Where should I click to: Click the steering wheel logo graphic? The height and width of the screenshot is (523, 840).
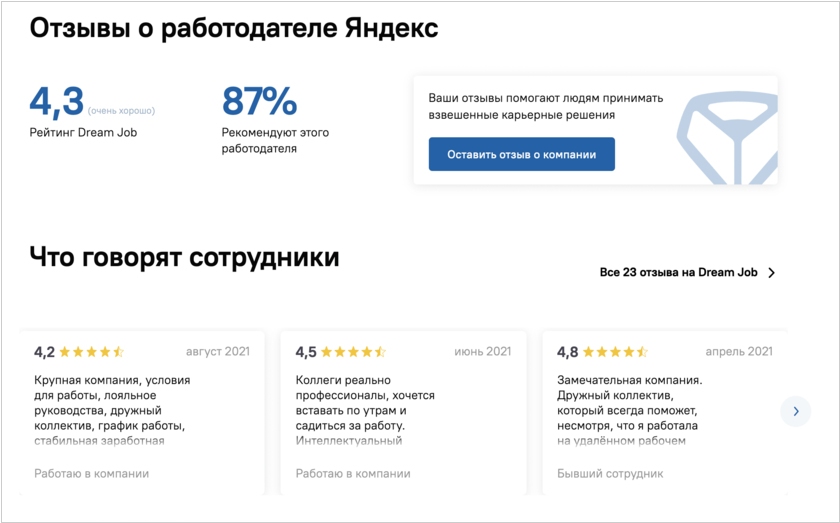coord(727,138)
